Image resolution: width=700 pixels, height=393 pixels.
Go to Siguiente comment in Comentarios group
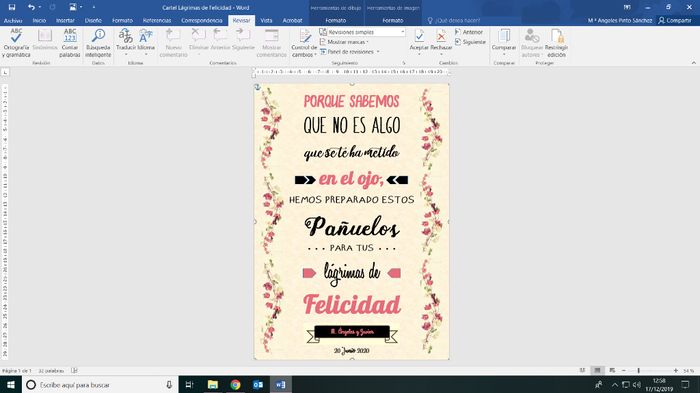[x=243, y=36]
